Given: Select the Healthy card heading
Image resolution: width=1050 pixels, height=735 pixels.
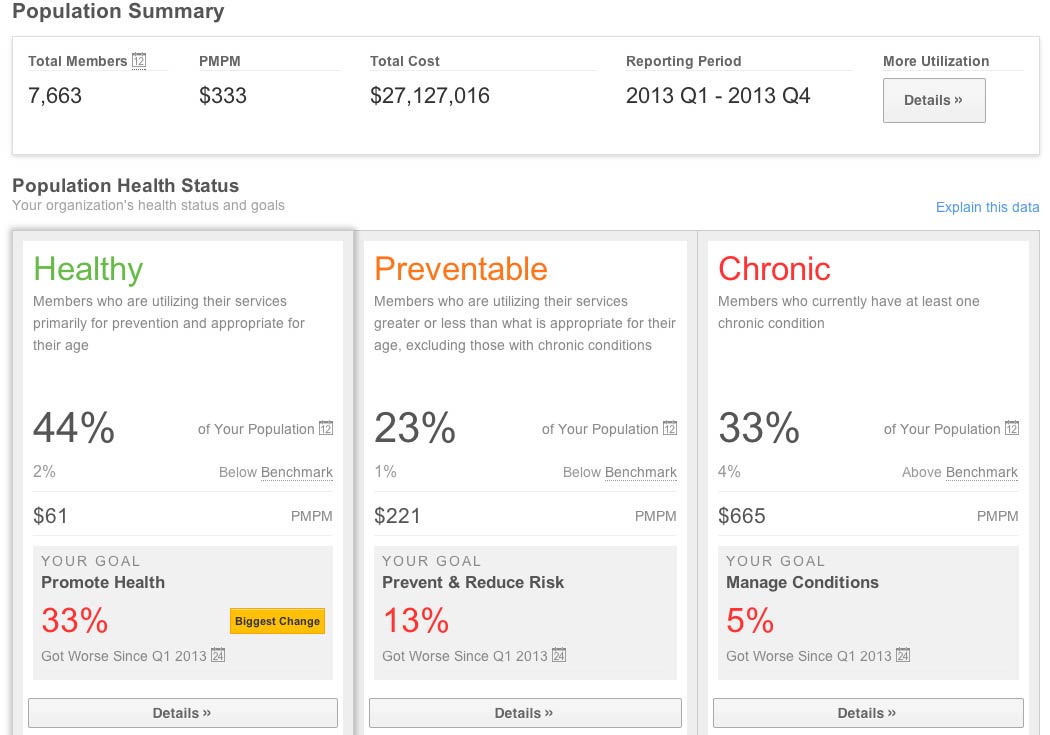Looking at the screenshot, I should tap(88, 269).
